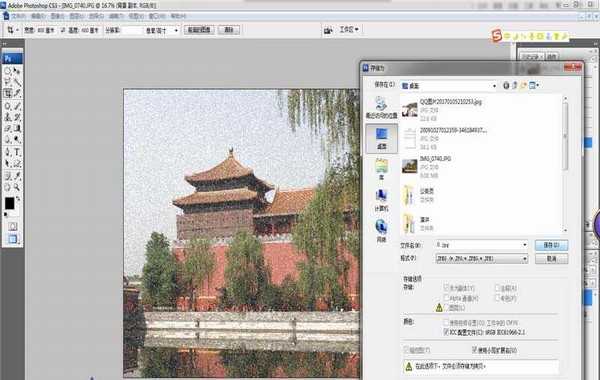Open Recent Places in save dialog sidebar
This screenshot has width=600, height=380.
381,107
